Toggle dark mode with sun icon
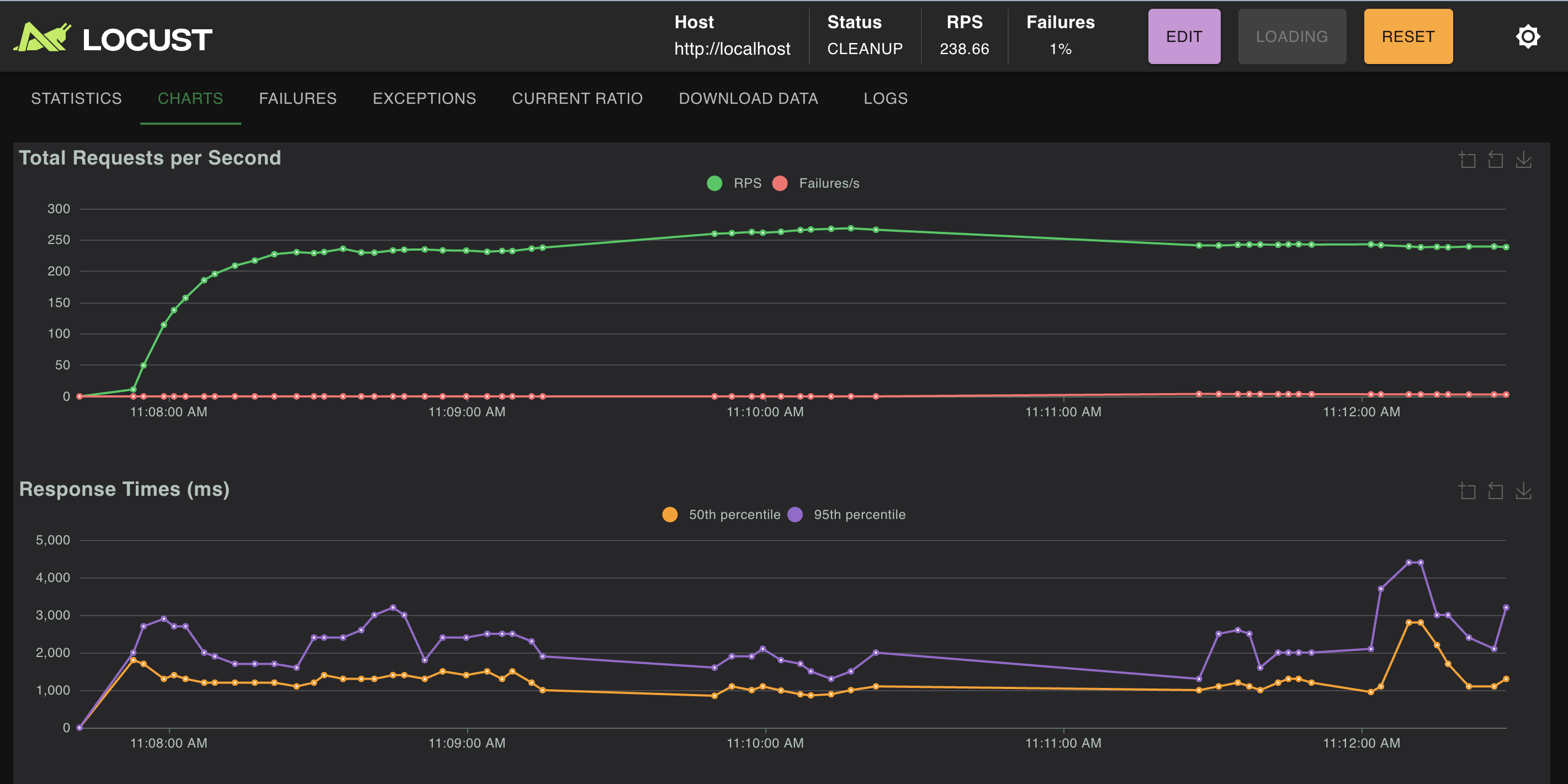The width and height of the screenshot is (1568, 784). [x=1527, y=36]
